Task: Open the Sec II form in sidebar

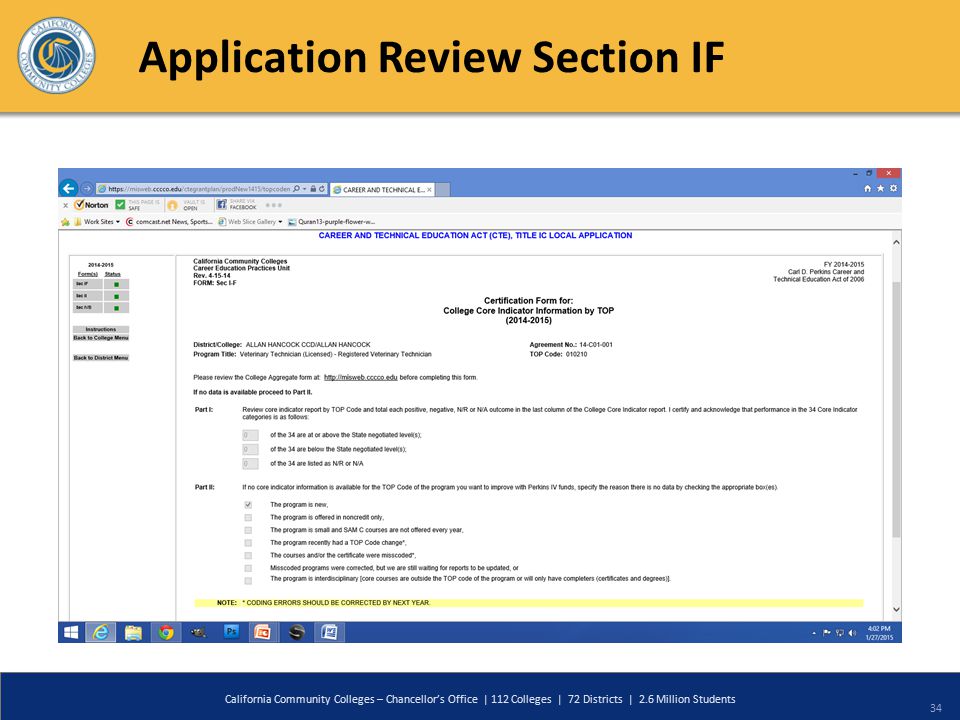Action: pyautogui.click(x=88, y=296)
